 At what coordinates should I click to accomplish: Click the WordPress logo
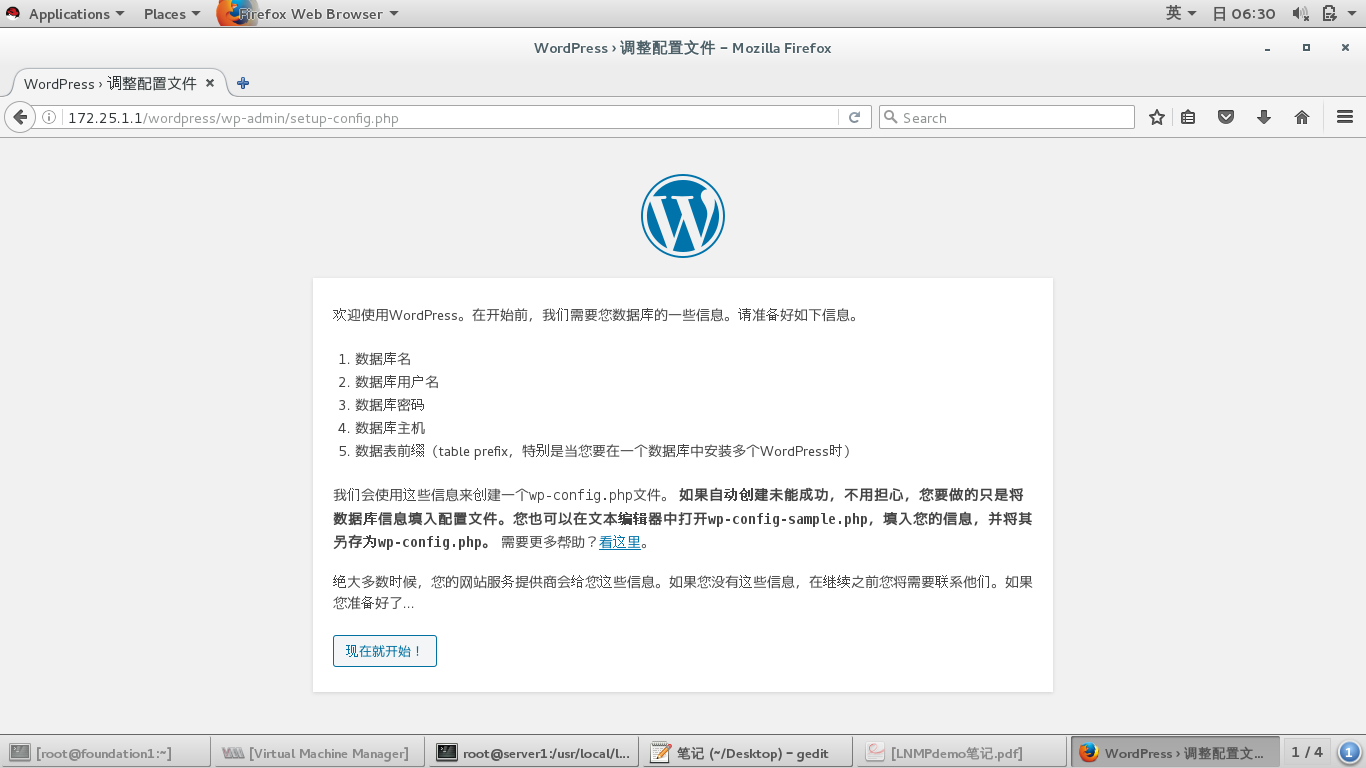click(683, 216)
